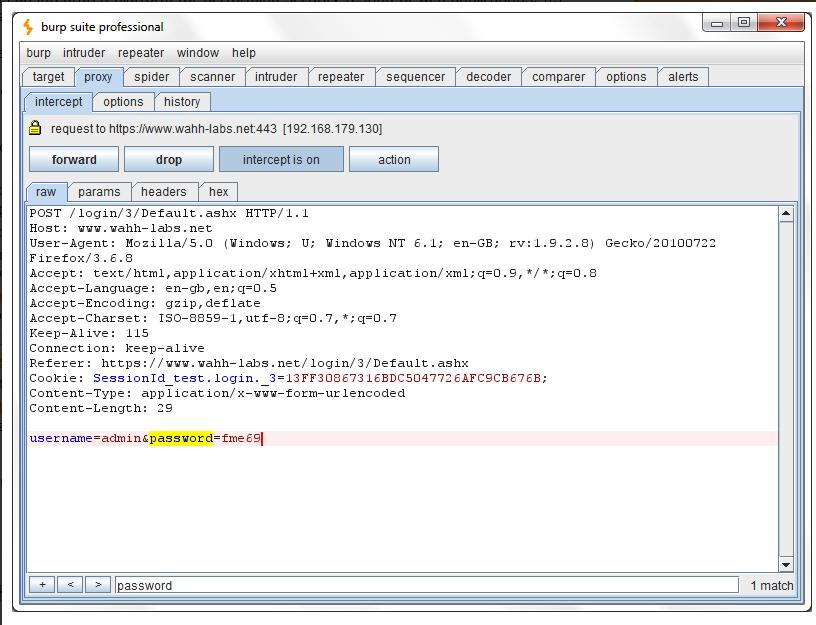
Task: Open the intruder menu in the menu bar
Action: (84, 53)
